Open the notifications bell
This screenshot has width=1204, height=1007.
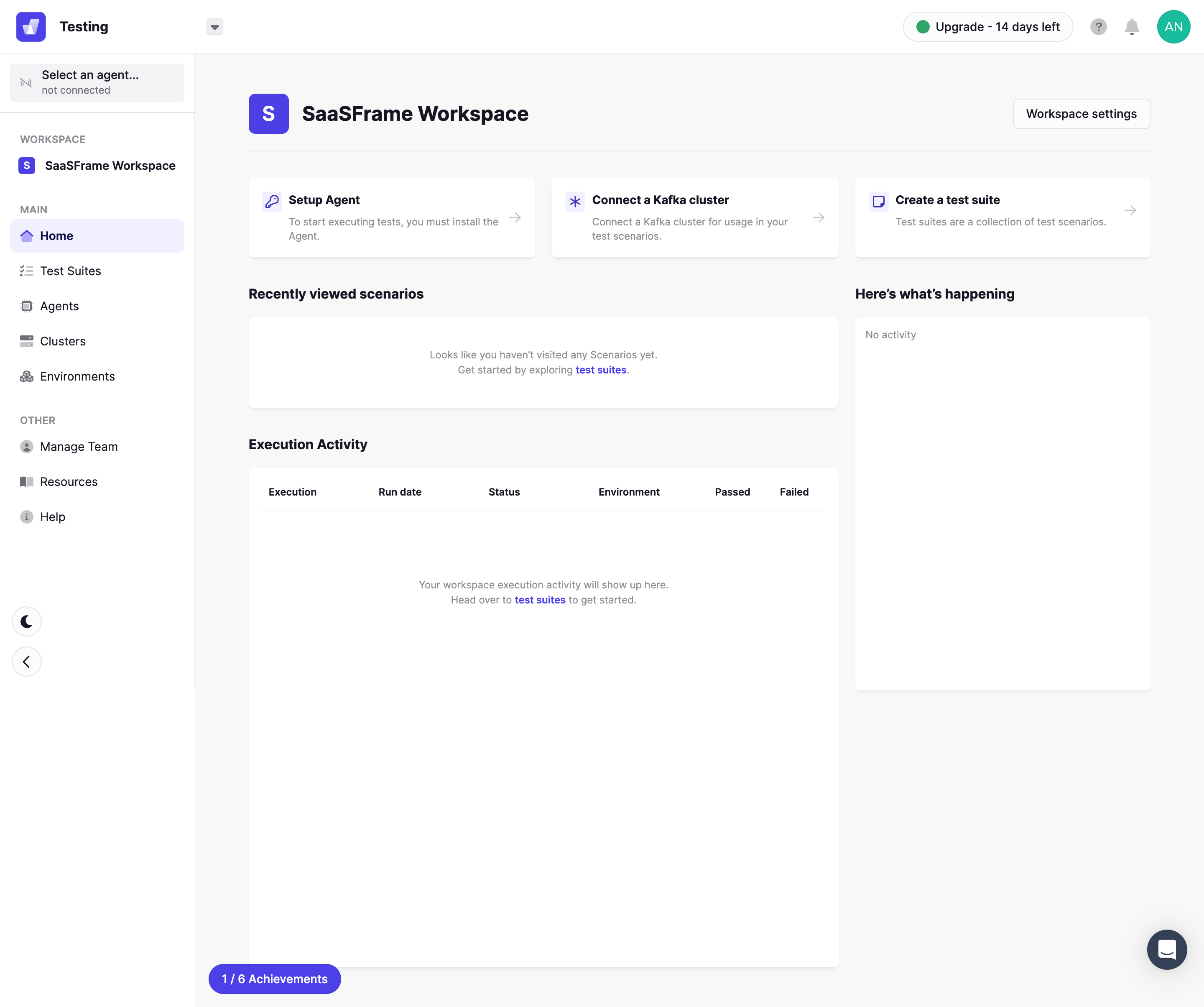(1131, 27)
